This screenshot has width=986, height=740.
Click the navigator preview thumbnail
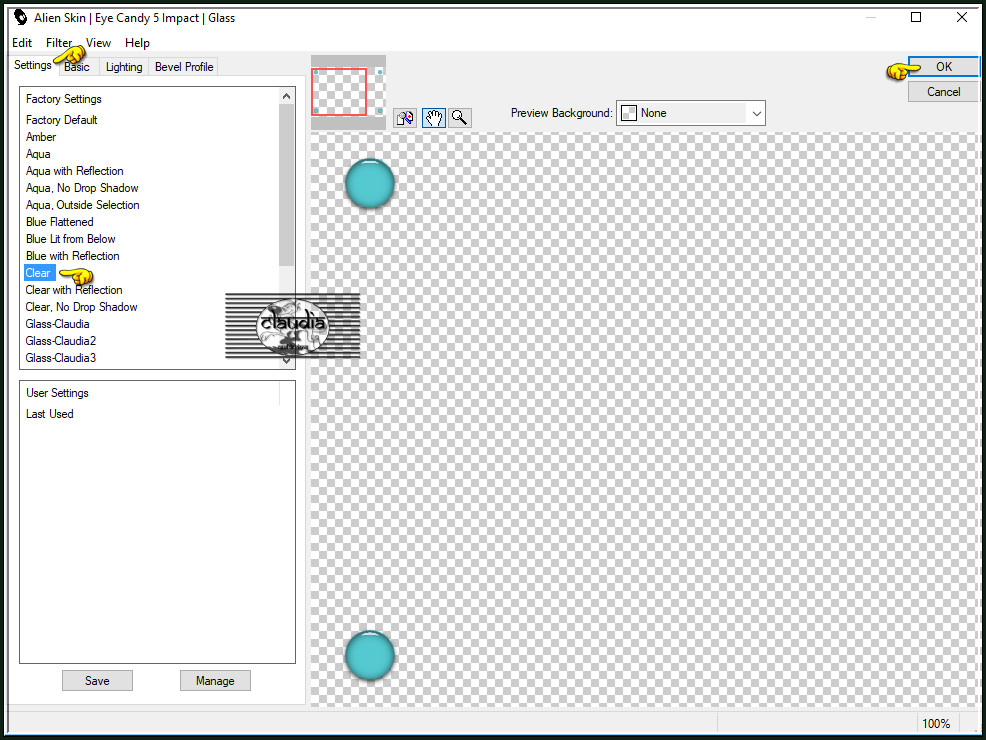348,92
